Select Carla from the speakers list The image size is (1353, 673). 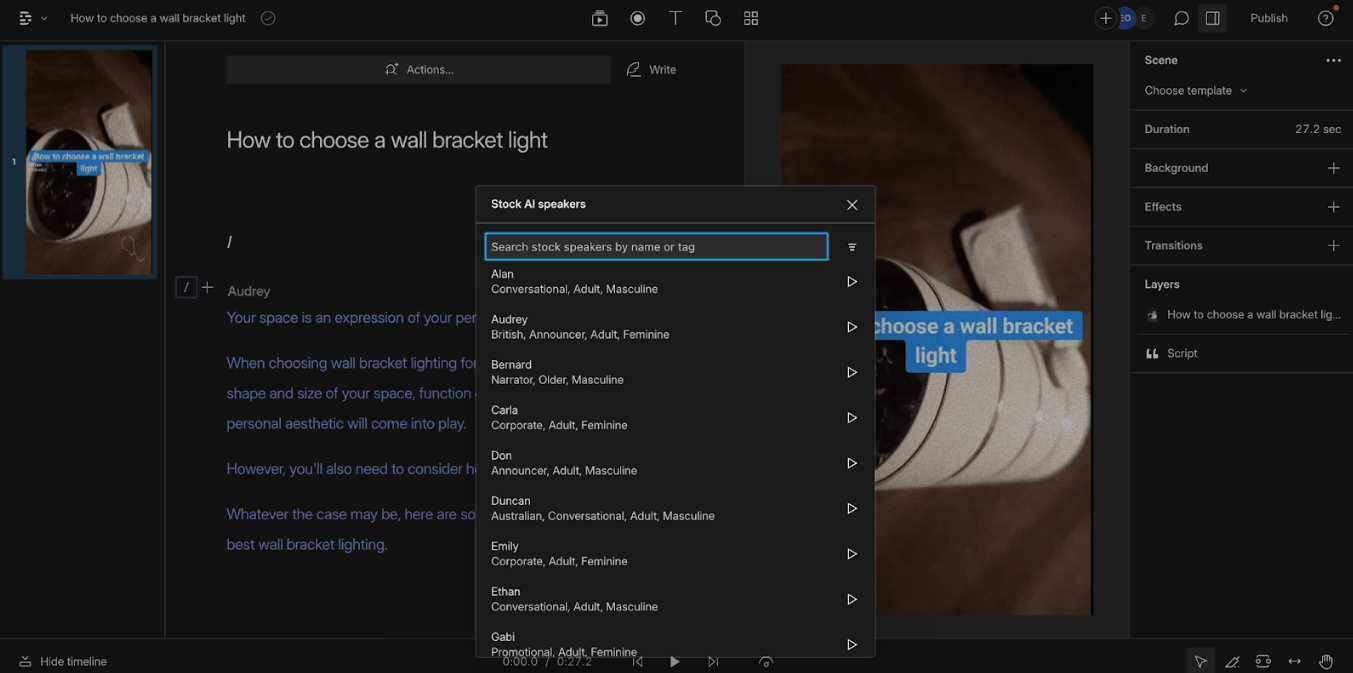coord(559,417)
